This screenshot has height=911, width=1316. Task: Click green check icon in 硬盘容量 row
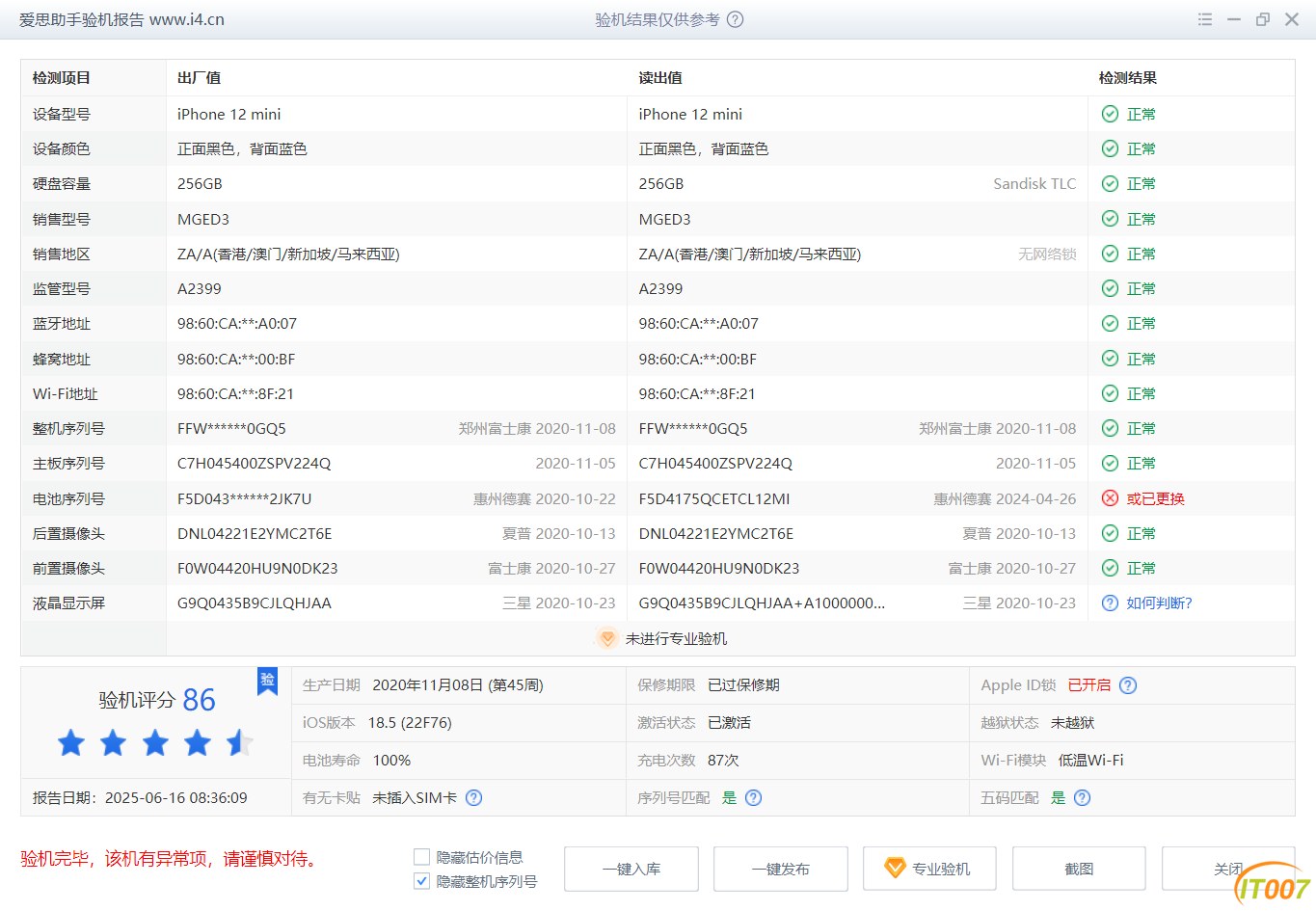(x=1110, y=183)
